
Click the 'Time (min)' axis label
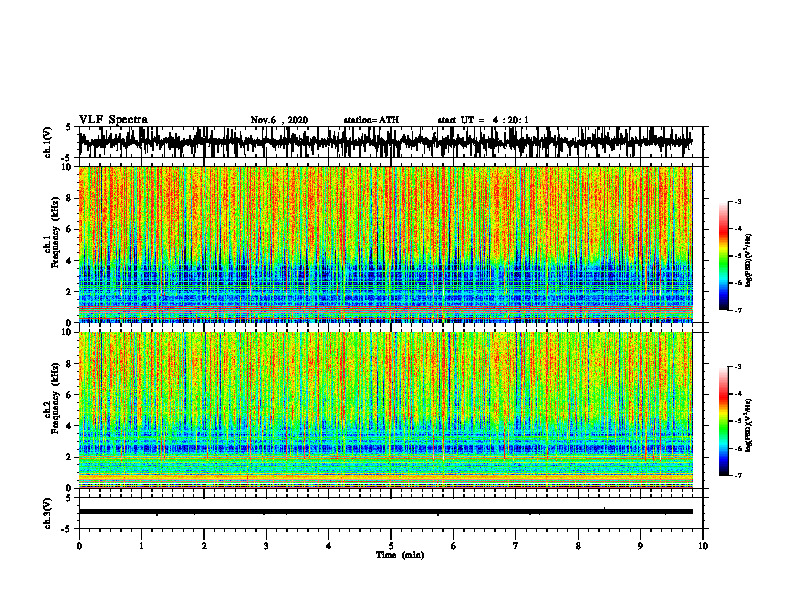tap(400, 555)
